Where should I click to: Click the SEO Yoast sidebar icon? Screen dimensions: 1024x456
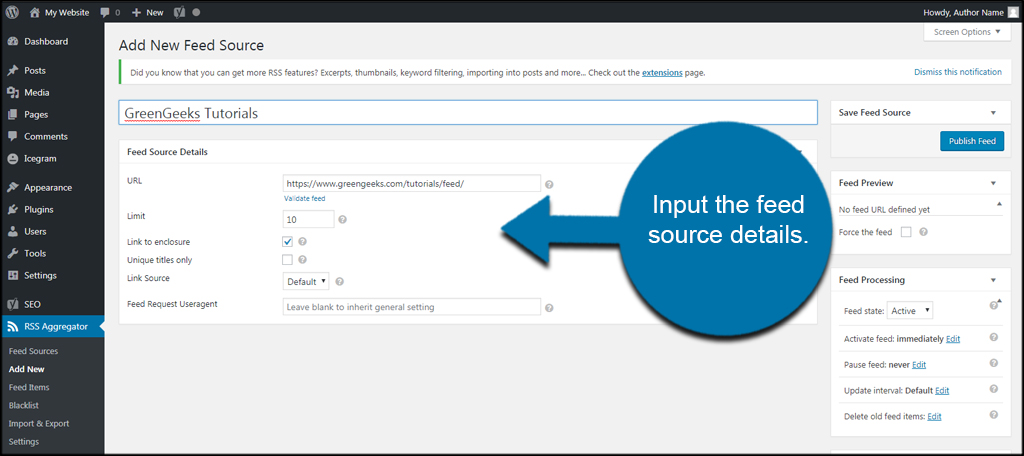click(x=12, y=304)
